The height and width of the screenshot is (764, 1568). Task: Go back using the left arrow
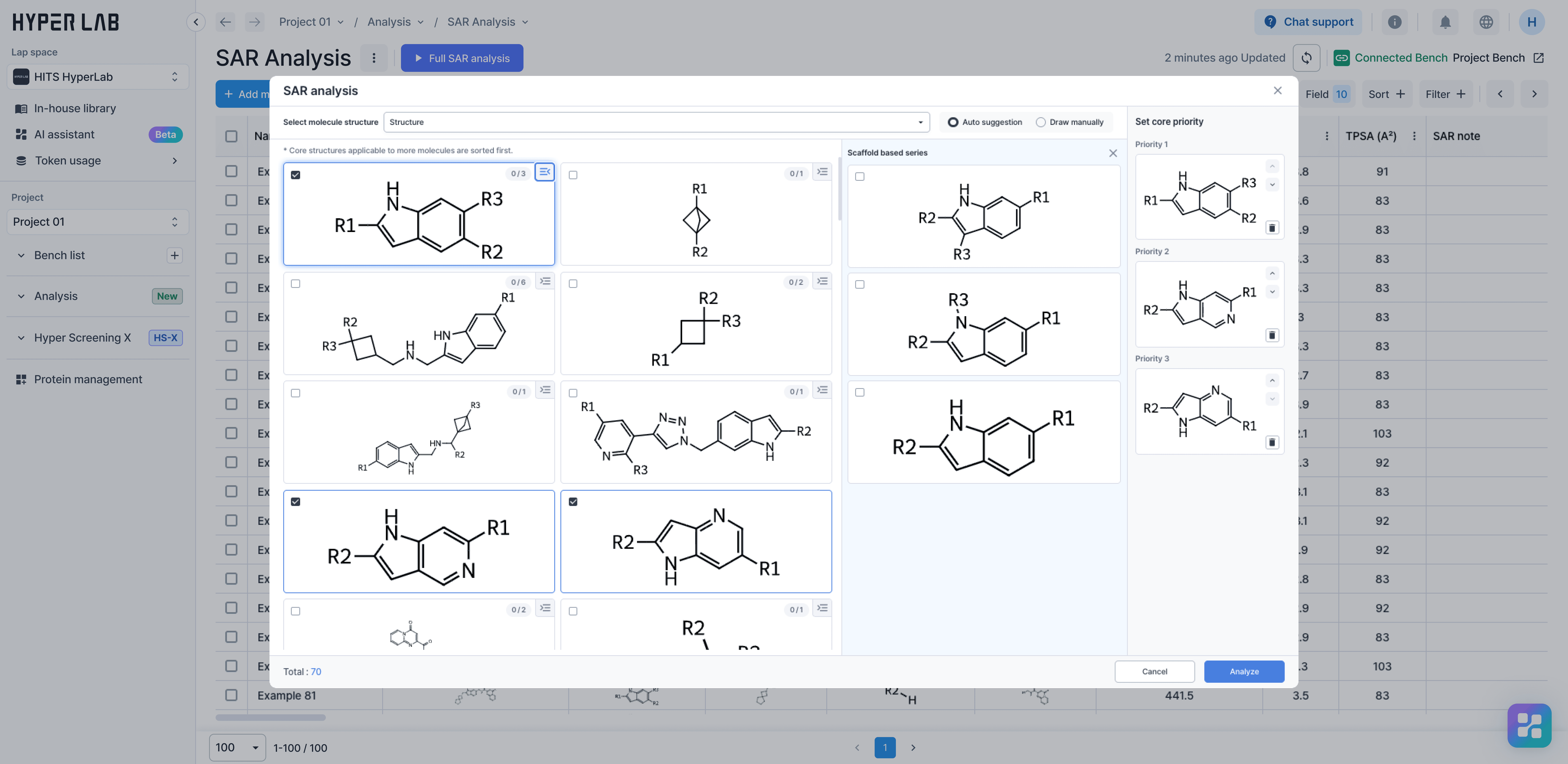pyautogui.click(x=225, y=22)
